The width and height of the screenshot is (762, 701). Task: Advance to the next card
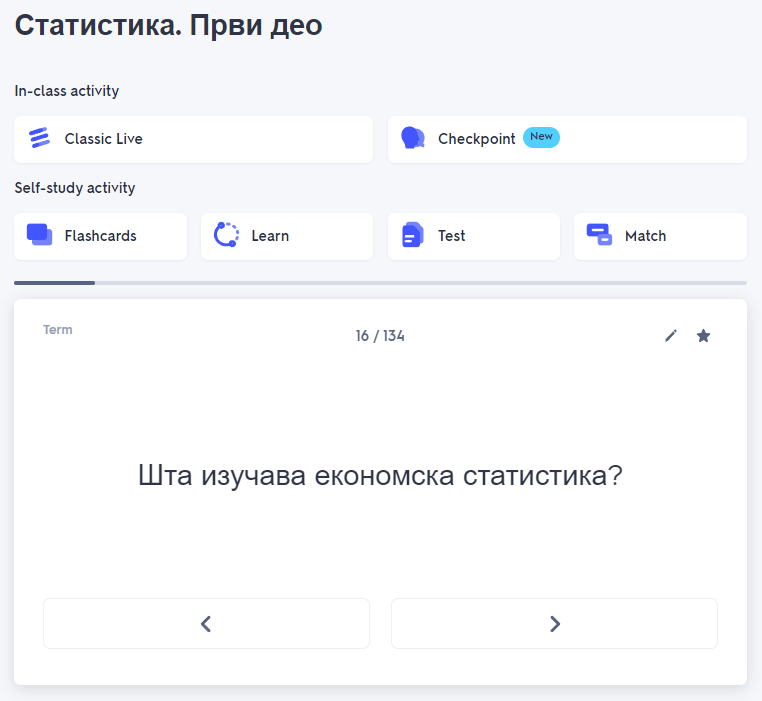click(554, 624)
